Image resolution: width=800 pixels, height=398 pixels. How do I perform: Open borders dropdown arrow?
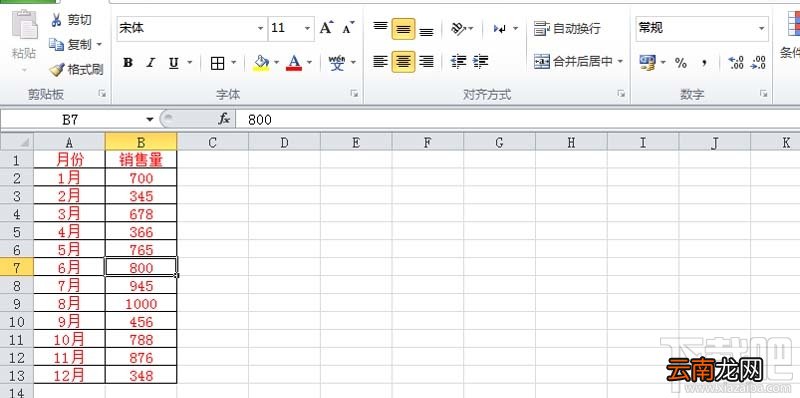pos(234,63)
